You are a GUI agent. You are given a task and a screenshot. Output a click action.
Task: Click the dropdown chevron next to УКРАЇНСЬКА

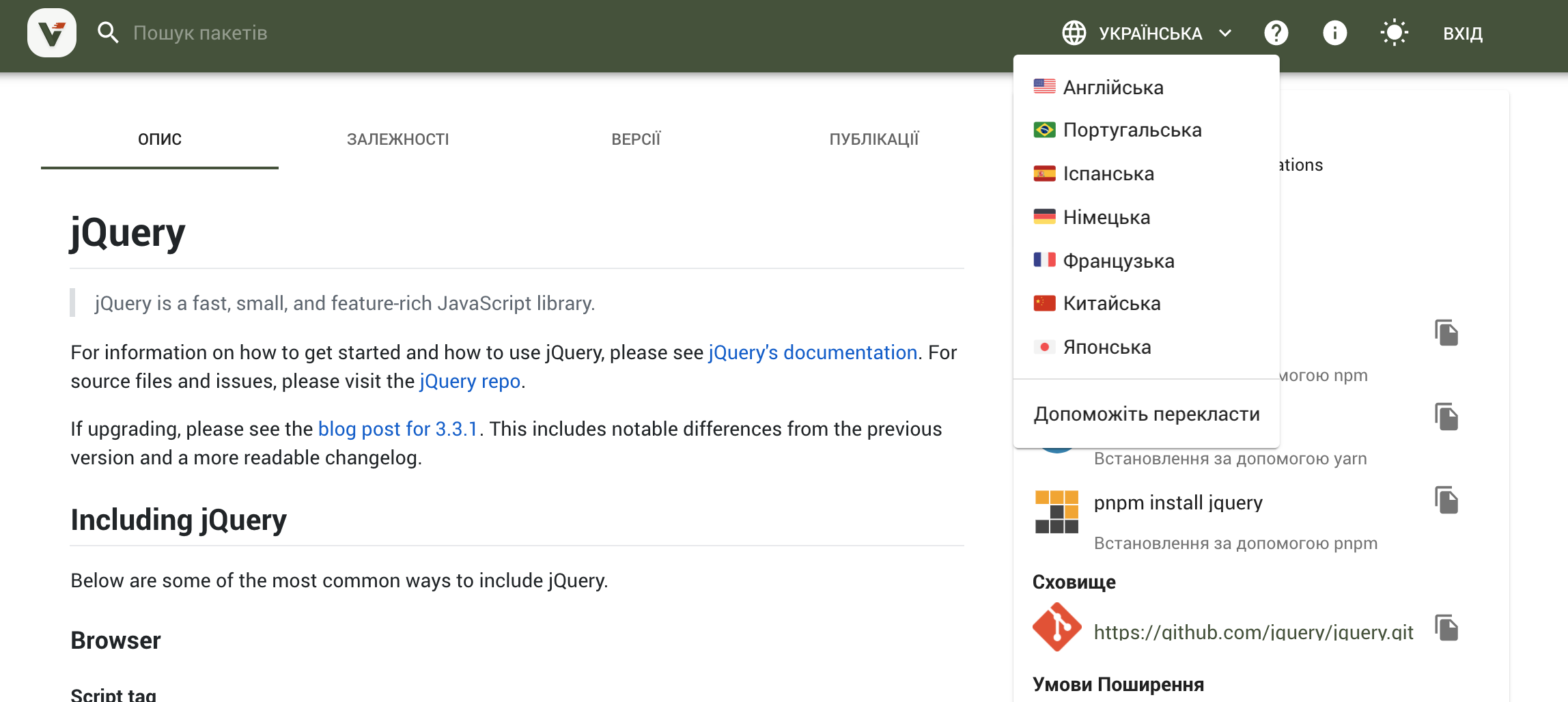click(x=1225, y=33)
